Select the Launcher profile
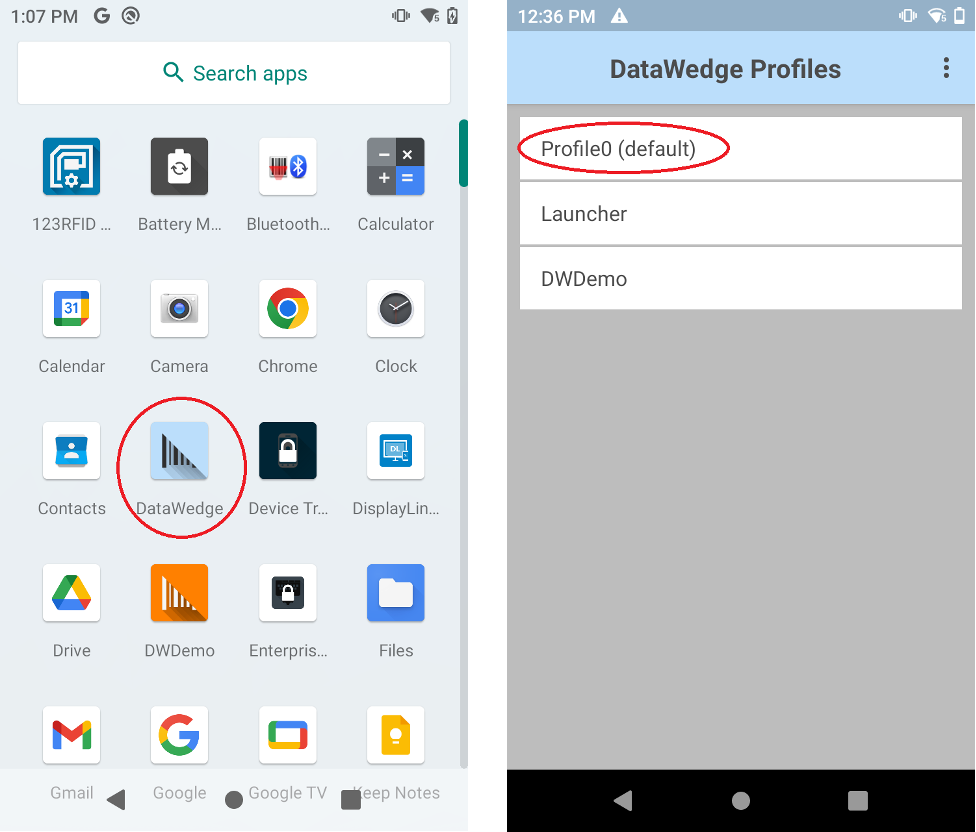This screenshot has height=832, width=976. (741, 213)
